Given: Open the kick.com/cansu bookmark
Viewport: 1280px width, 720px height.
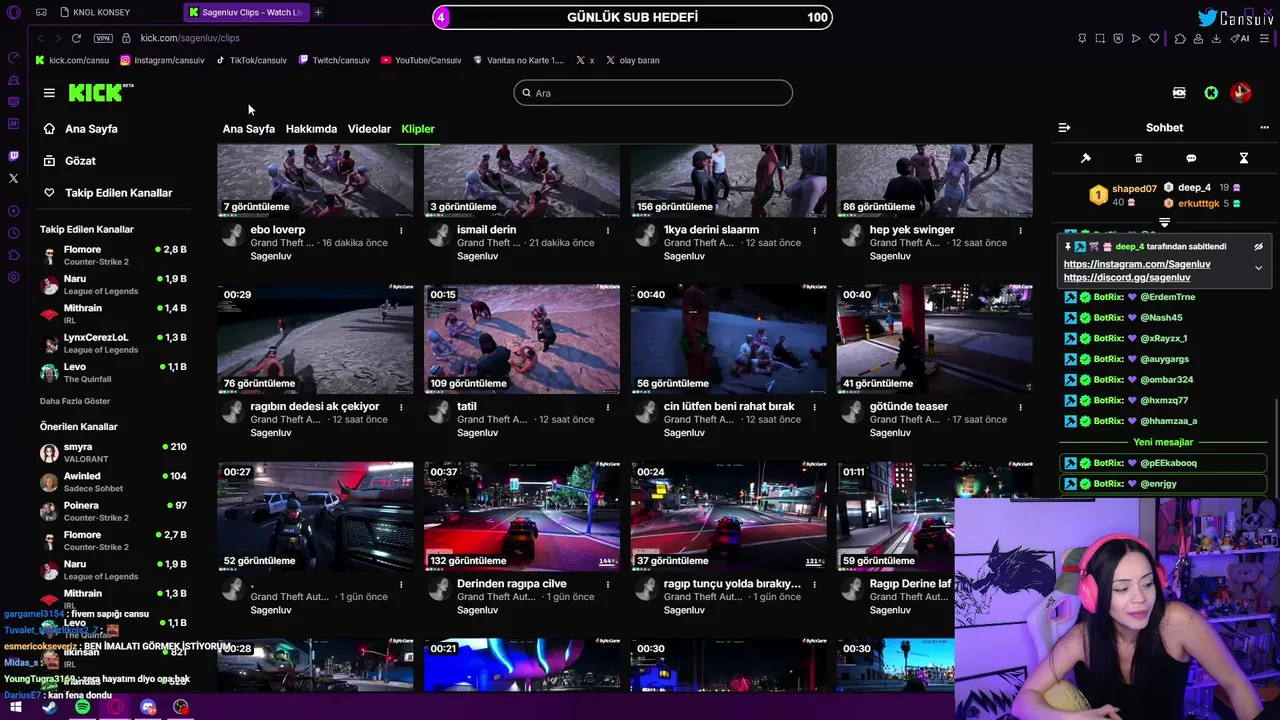Looking at the screenshot, I should [x=72, y=60].
